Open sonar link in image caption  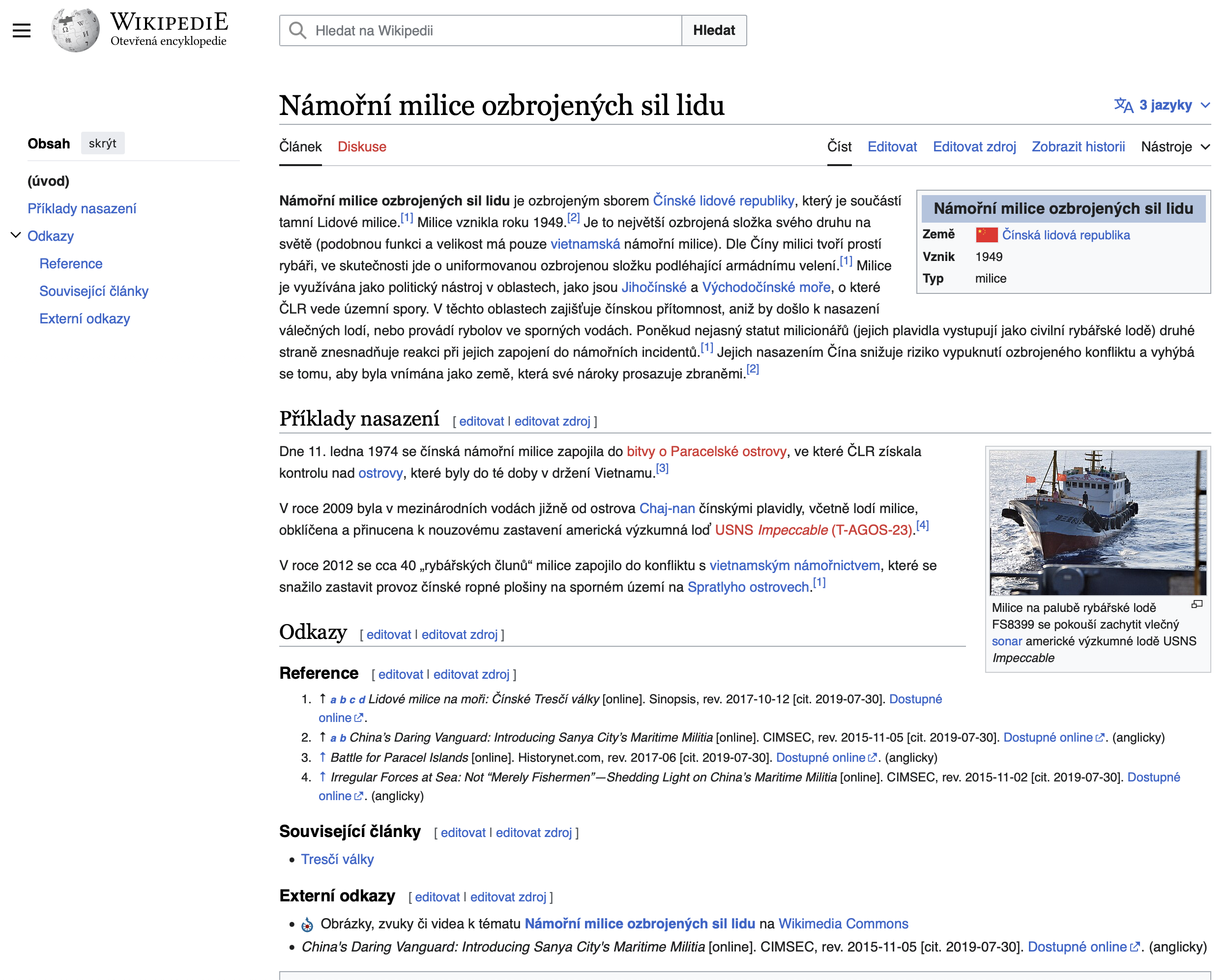point(1006,641)
